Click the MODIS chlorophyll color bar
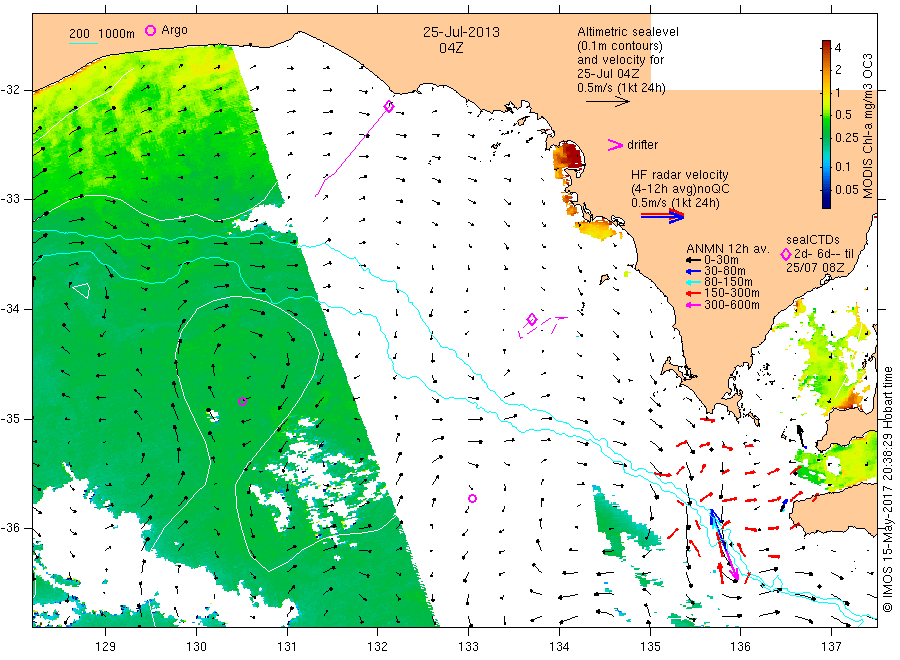The height and width of the screenshot is (660, 900). click(826, 124)
